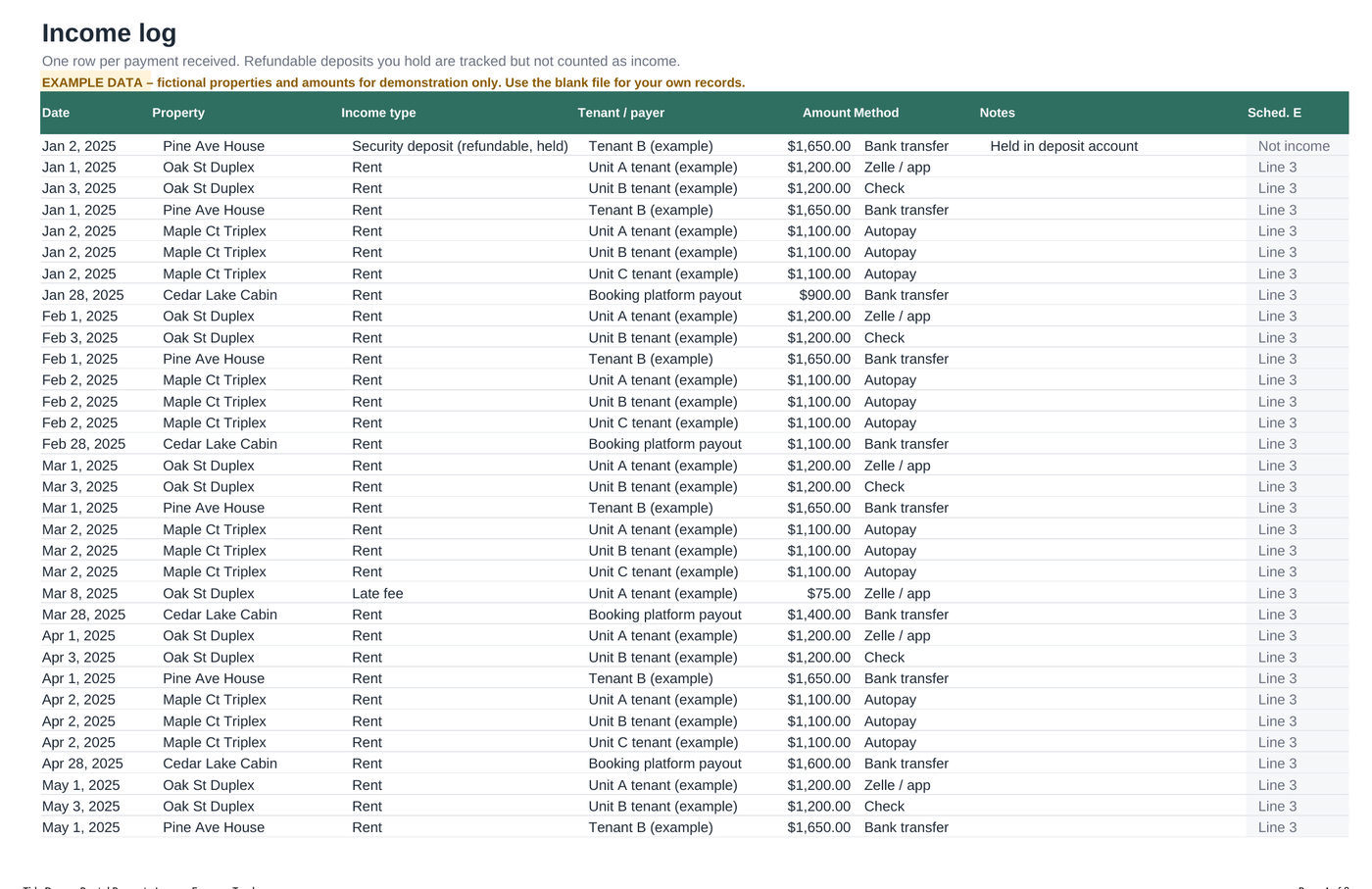This screenshot has width=1372, height=889.
Task: Select the "Date" column header
Action: pyautogui.click(x=56, y=113)
